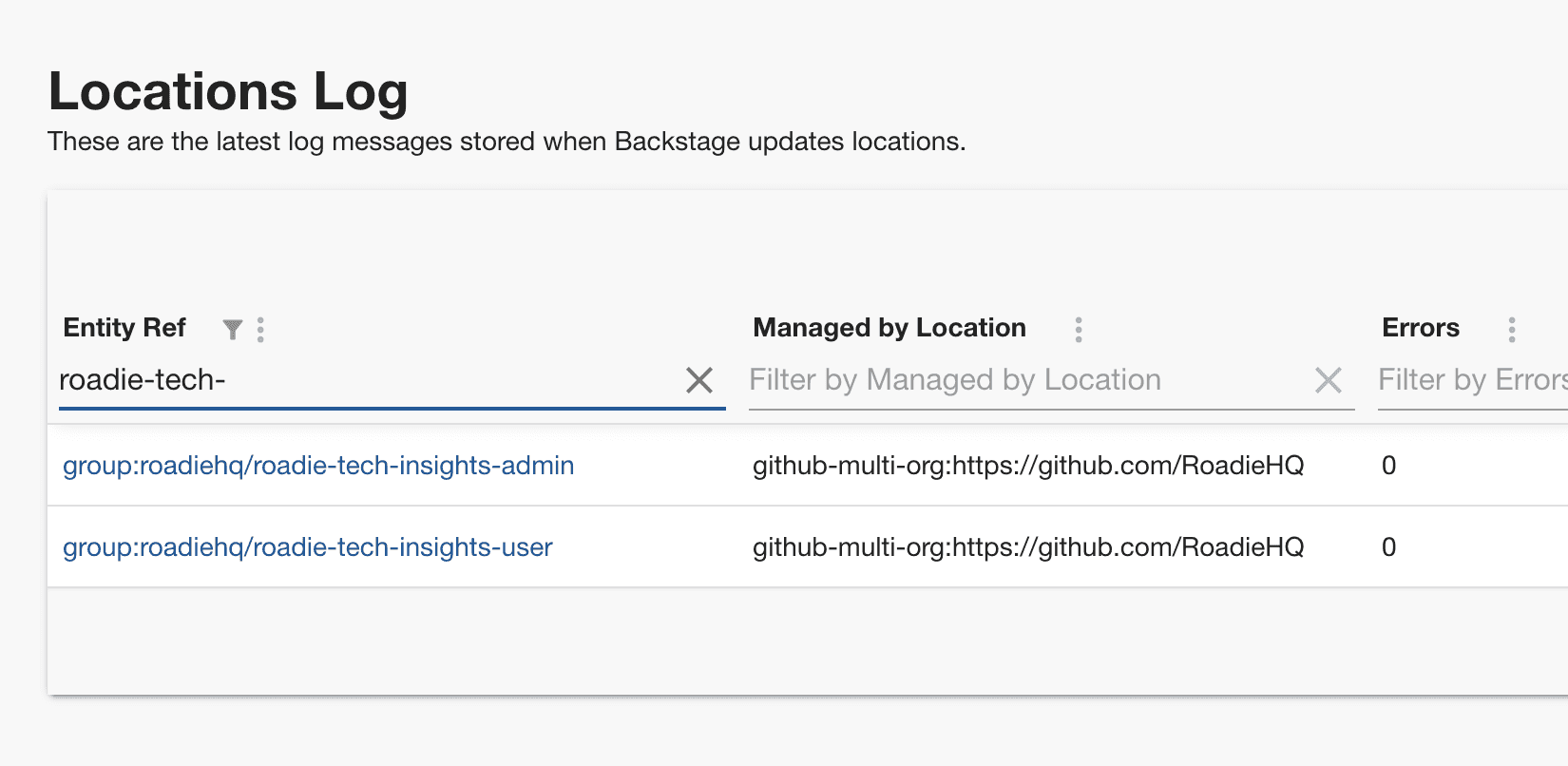
Task: Clear the Managed by Location filter field
Action: (1329, 380)
